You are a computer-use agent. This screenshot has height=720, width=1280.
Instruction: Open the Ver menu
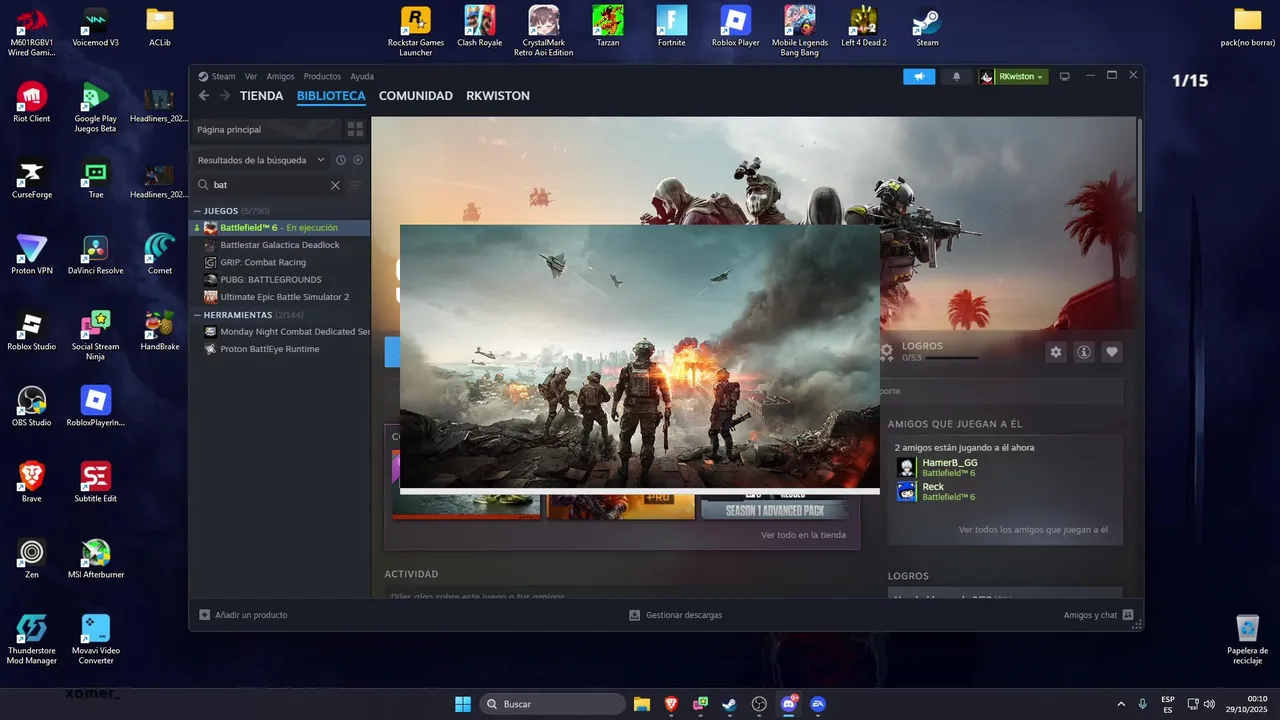coord(251,76)
